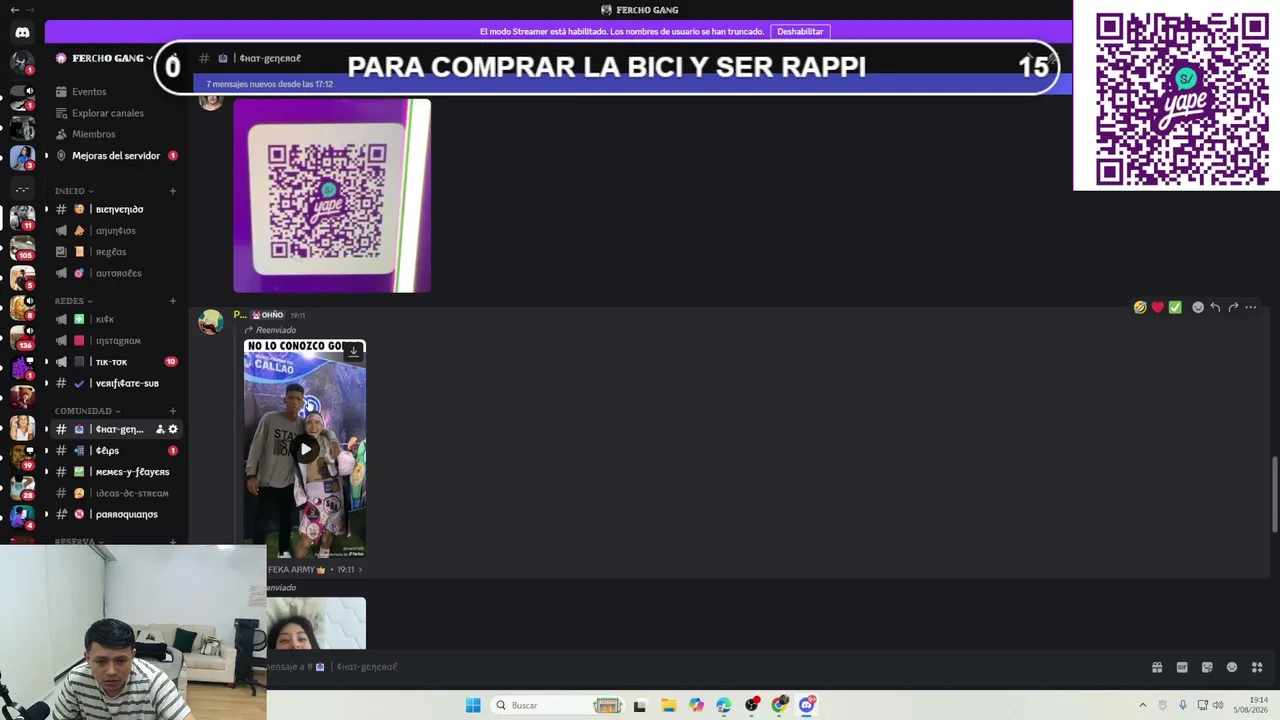React with the laughing emoji
Viewport: 1280px width, 720px height.
click(x=1140, y=307)
